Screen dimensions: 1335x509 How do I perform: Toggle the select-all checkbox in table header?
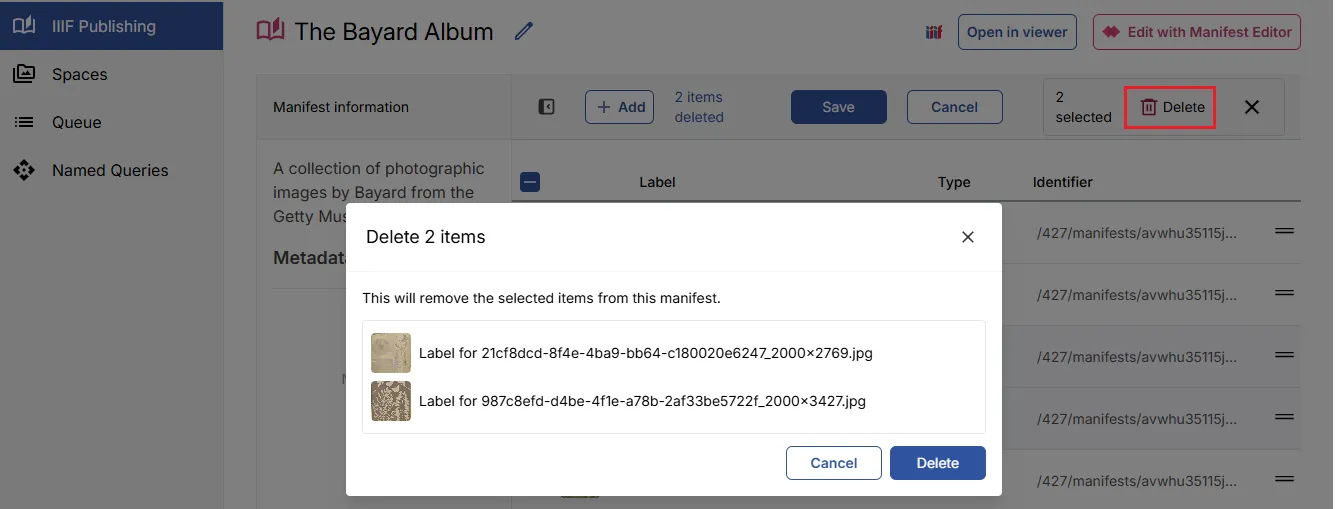[x=530, y=182]
